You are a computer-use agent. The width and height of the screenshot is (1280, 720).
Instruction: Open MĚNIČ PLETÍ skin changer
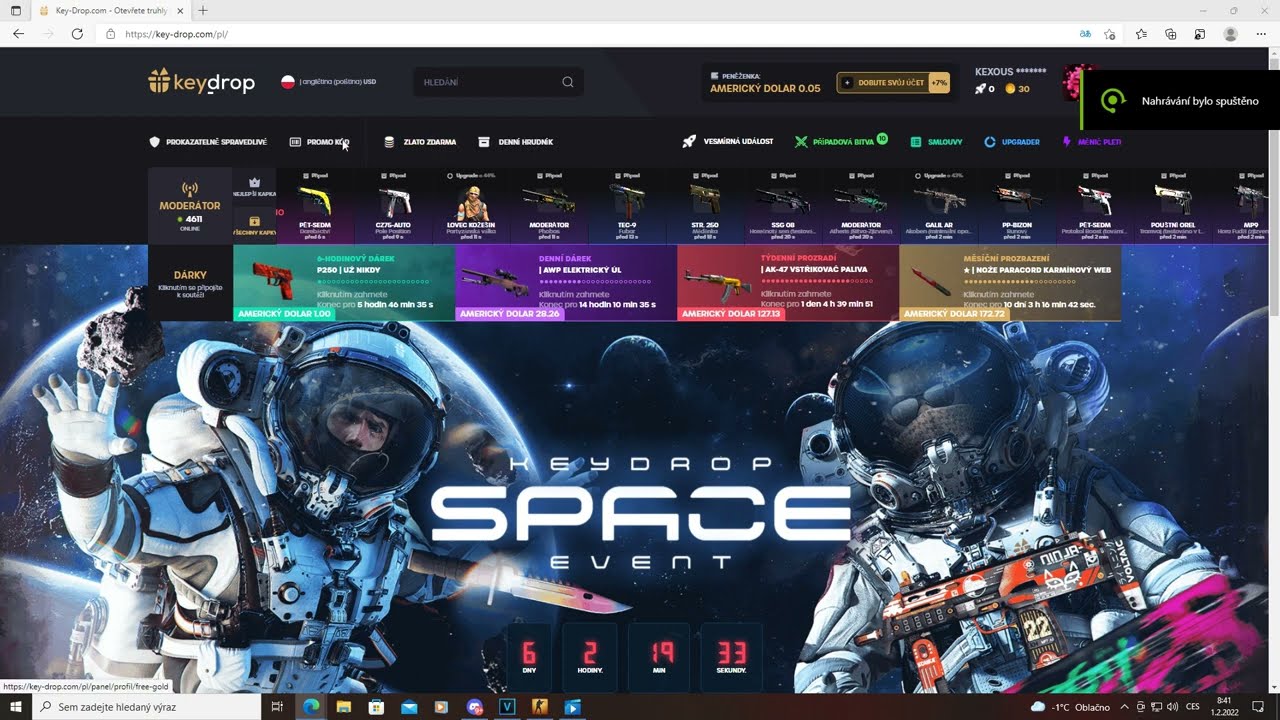1091,142
